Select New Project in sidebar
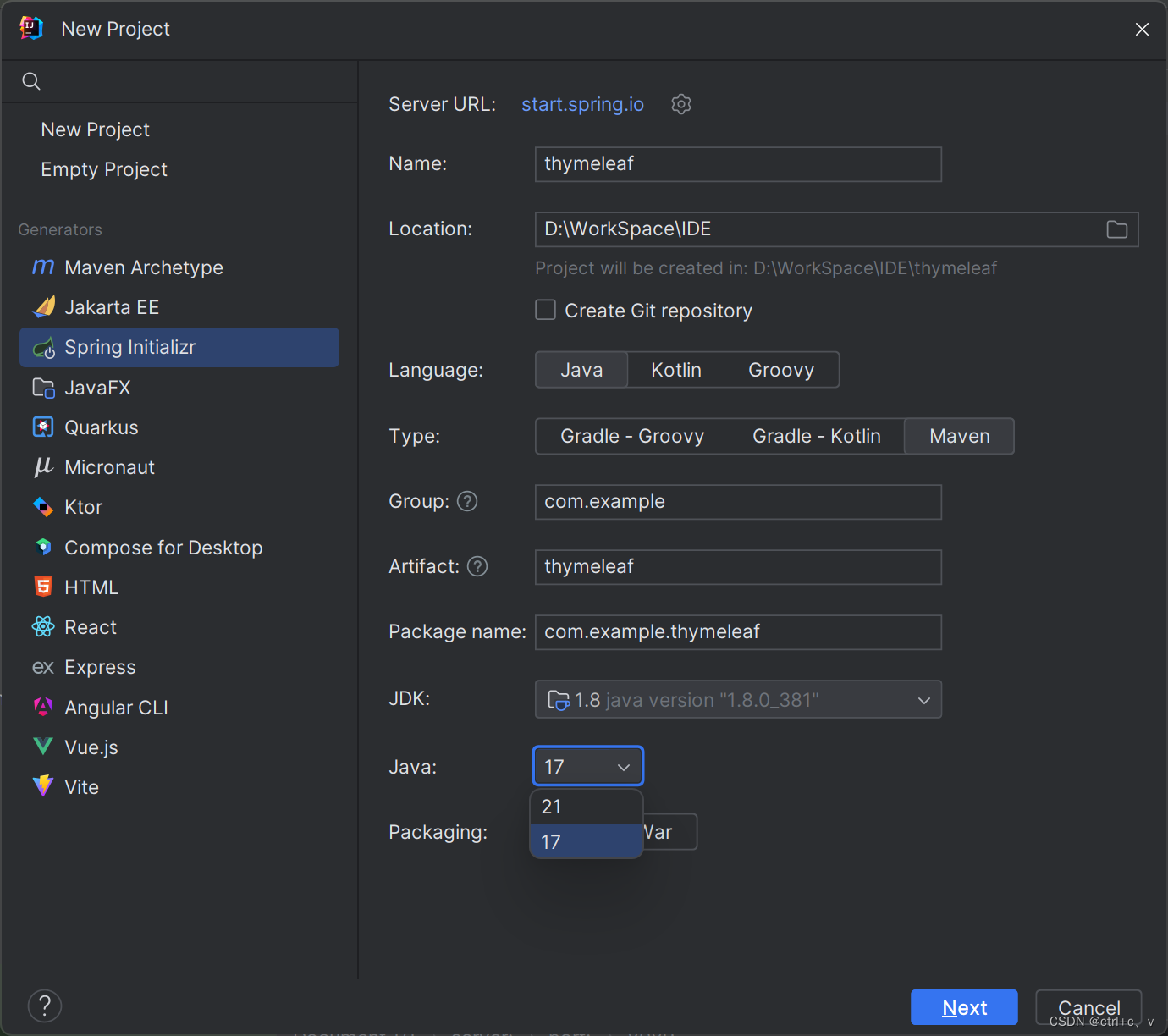This screenshot has width=1168, height=1036. pyautogui.click(x=95, y=129)
